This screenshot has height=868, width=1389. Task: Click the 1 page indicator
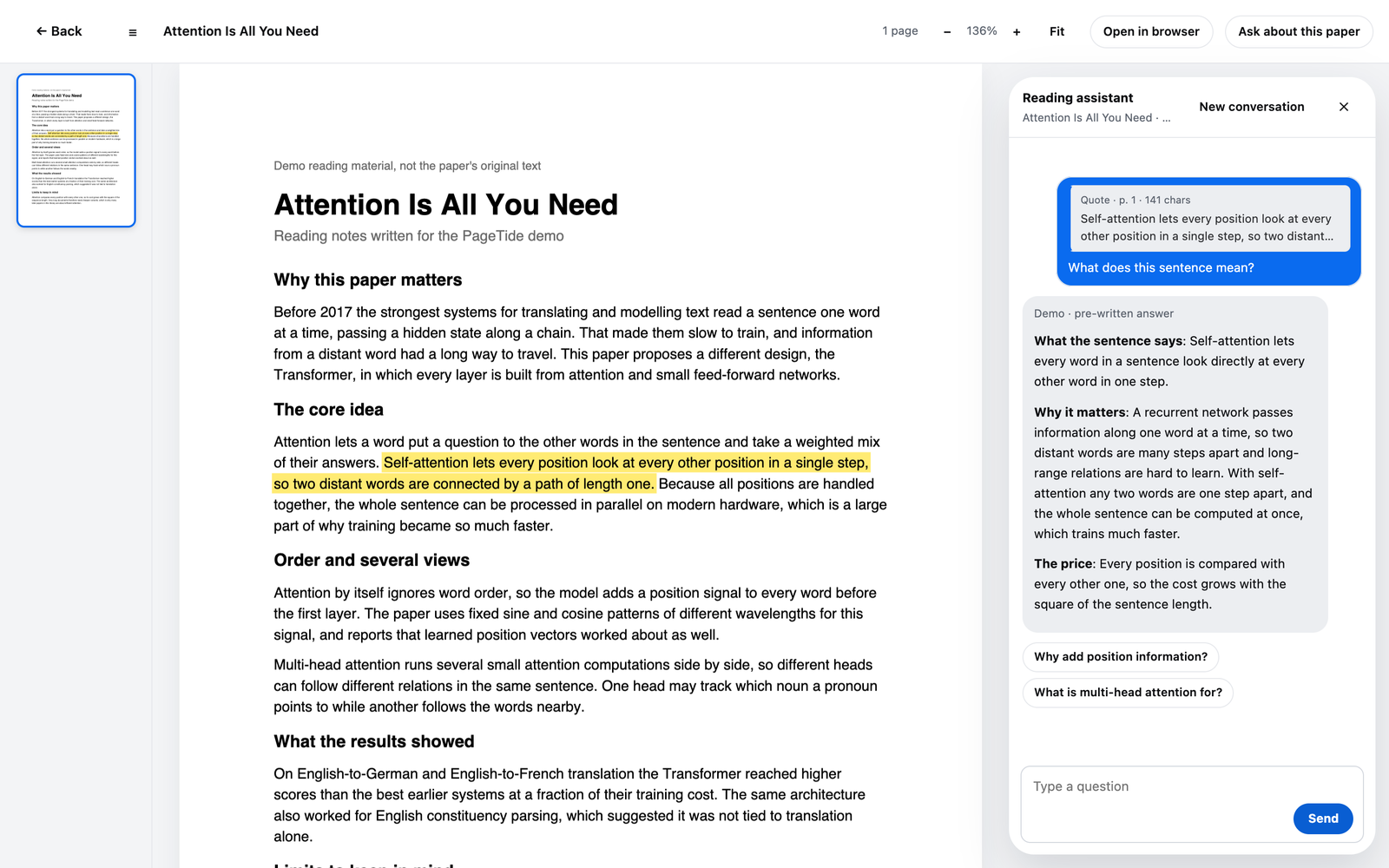pyautogui.click(x=900, y=31)
